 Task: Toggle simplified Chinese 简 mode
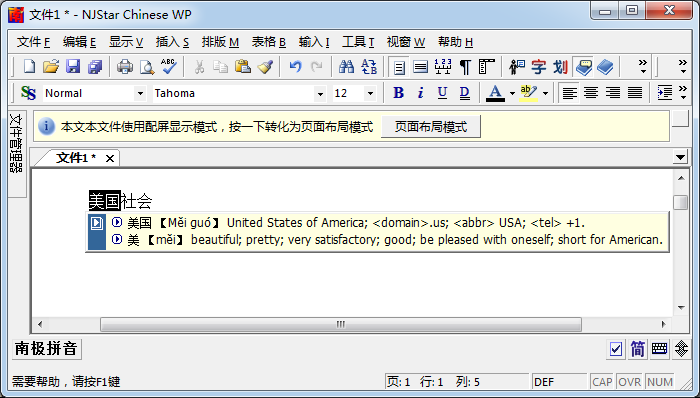pyautogui.click(x=638, y=348)
